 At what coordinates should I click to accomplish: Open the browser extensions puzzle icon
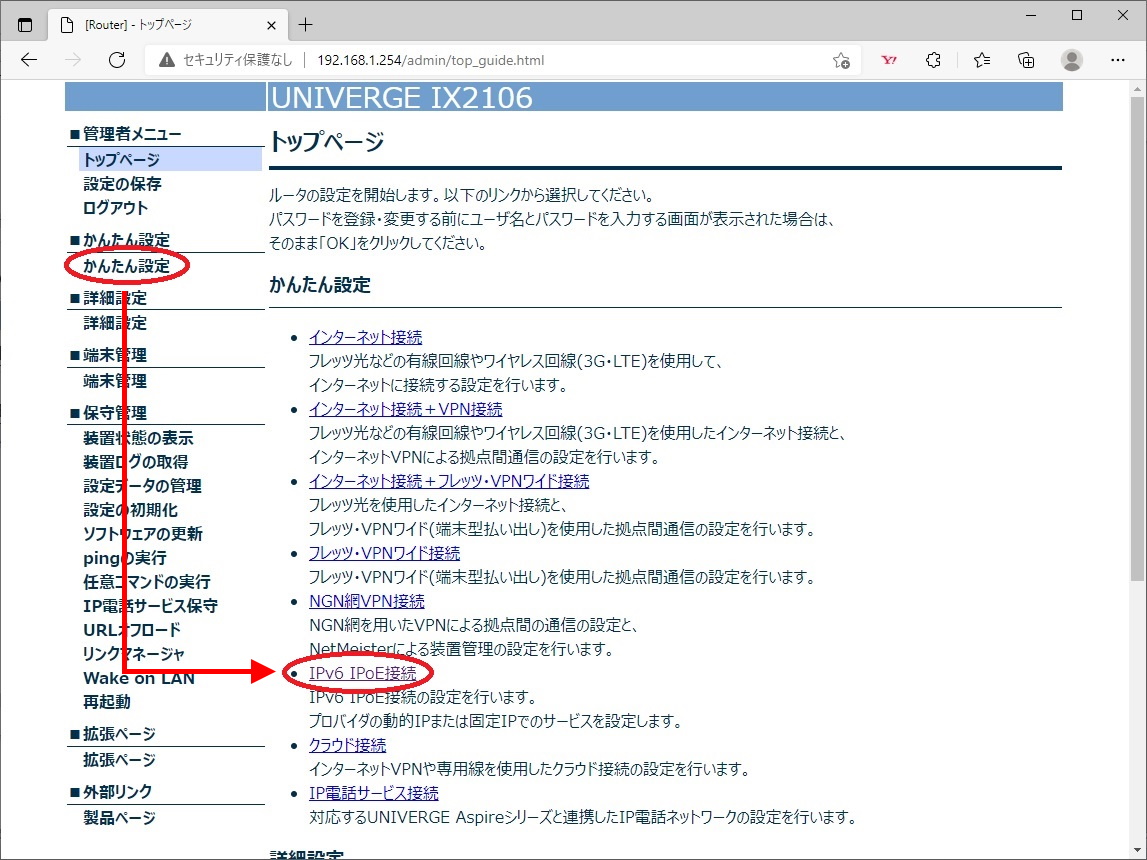point(933,60)
